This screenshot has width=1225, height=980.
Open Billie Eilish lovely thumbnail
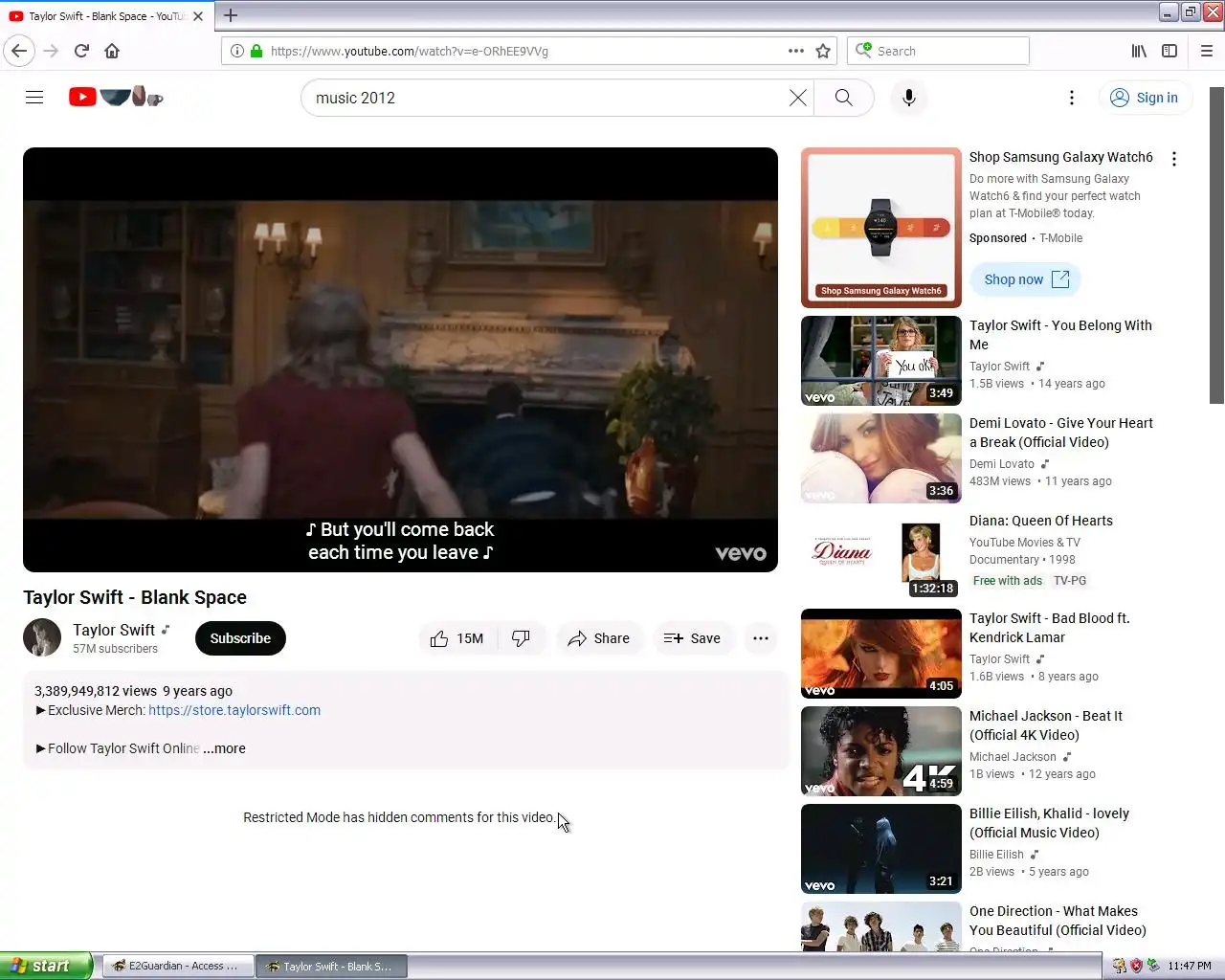[x=881, y=849]
